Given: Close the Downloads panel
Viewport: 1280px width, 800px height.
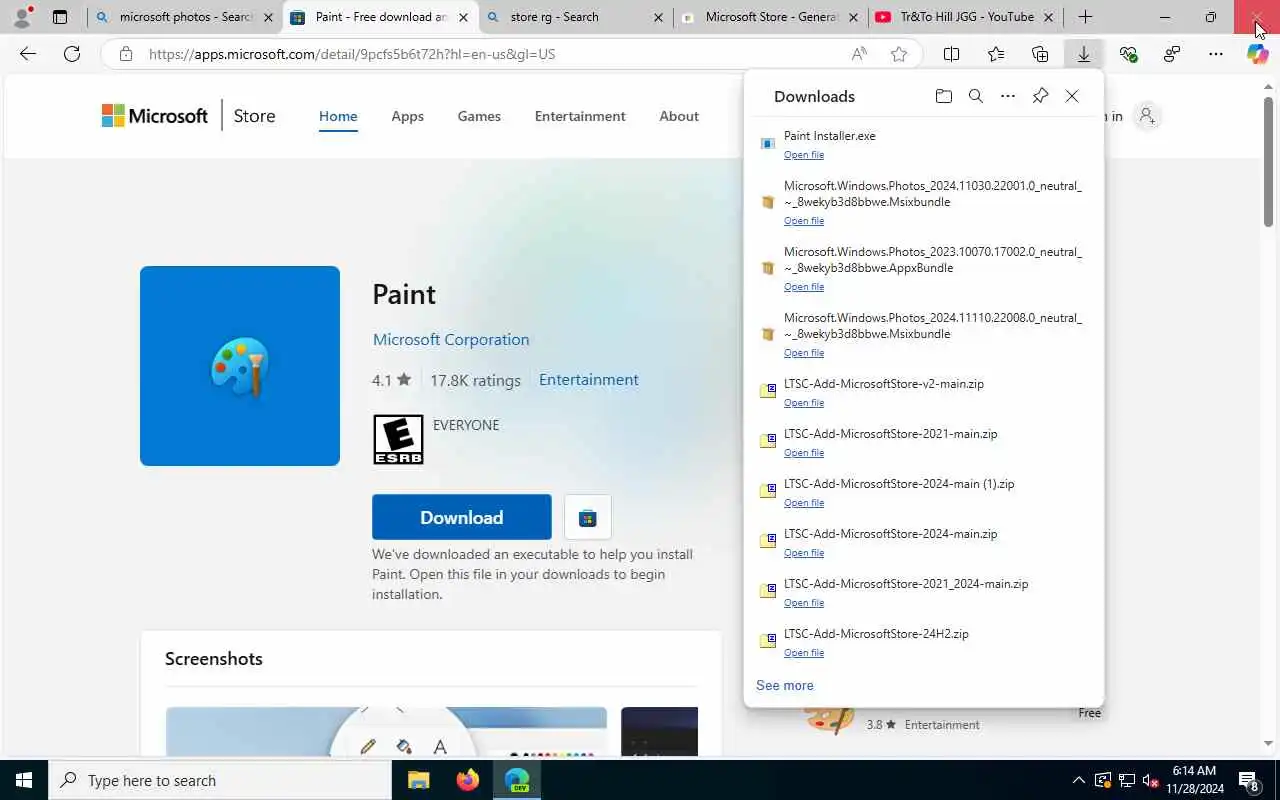Looking at the screenshot, I should click(1072, 96).
